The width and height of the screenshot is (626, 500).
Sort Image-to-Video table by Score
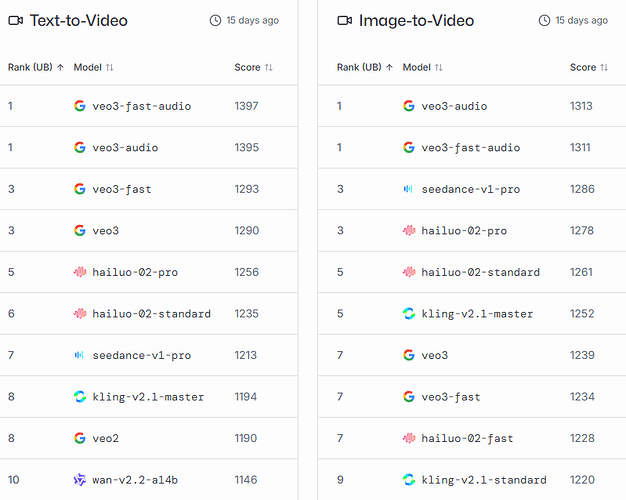pos(589,67)
